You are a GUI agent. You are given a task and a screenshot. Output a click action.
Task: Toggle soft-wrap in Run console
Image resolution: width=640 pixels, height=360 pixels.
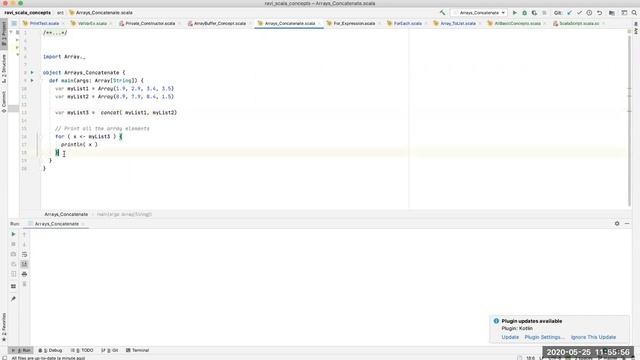point(24,254)
